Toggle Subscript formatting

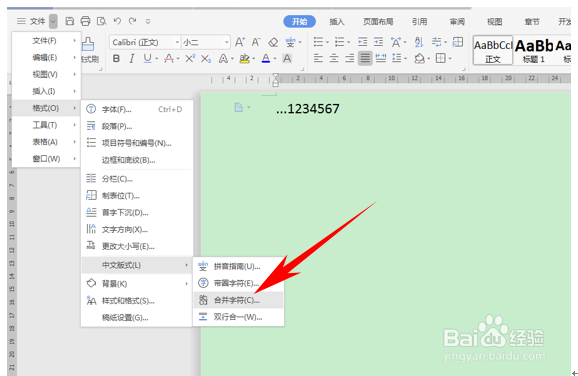pyautogui.click(x=206, y=59)
